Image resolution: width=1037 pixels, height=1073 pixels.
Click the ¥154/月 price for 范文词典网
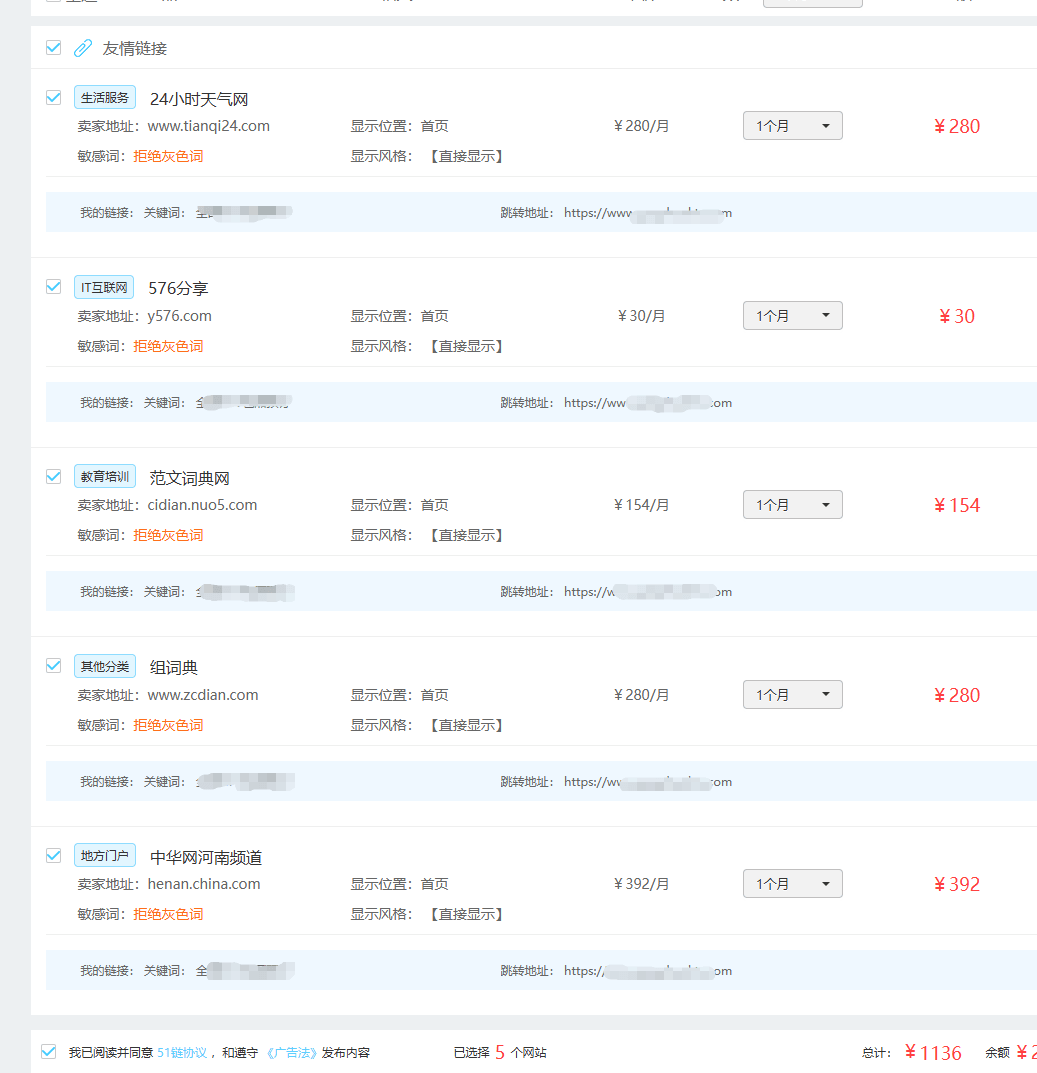click(x=641, y=505)
